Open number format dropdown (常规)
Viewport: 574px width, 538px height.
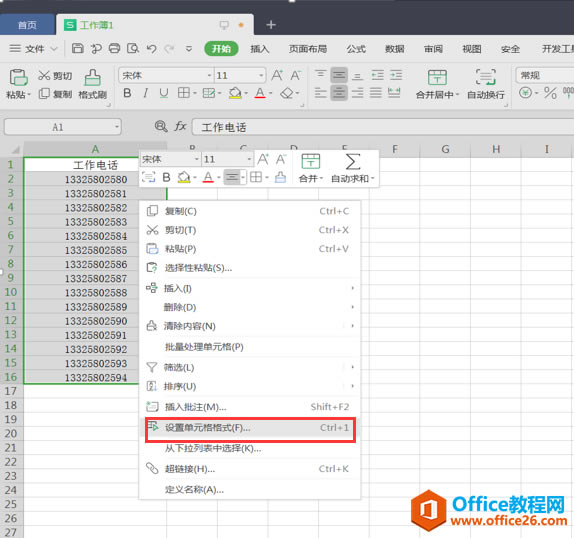pos(545,75)
